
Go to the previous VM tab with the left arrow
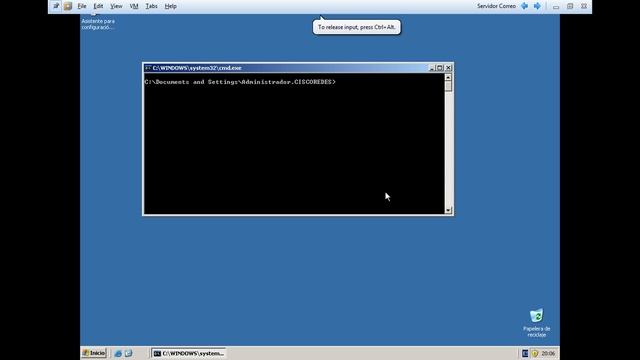(524, 6)
